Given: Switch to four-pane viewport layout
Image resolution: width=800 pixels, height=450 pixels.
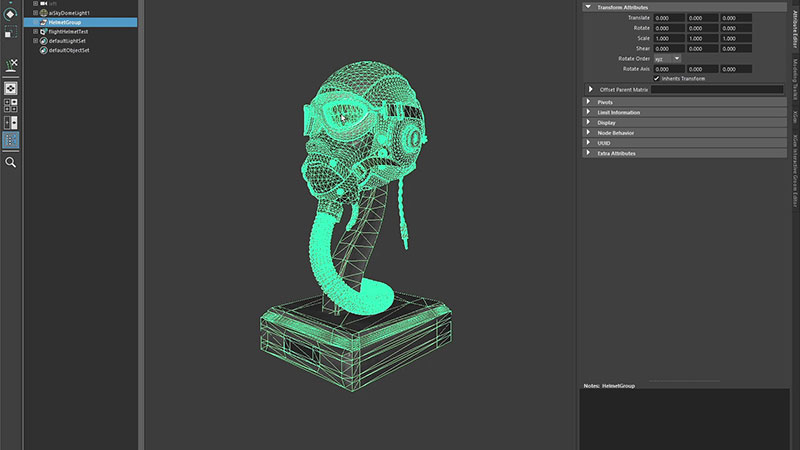Looking at the screenshot, I should pyautogui.click(x=11, y=105).
